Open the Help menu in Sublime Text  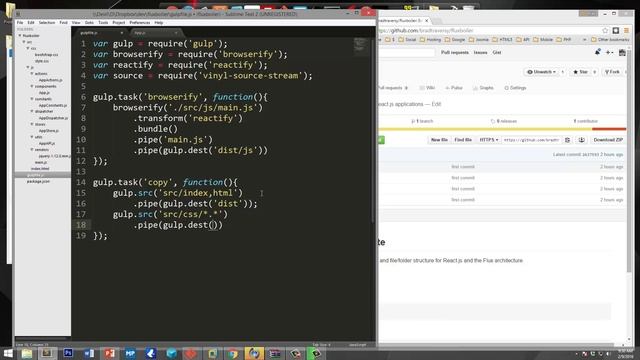(x=159, y=23)
